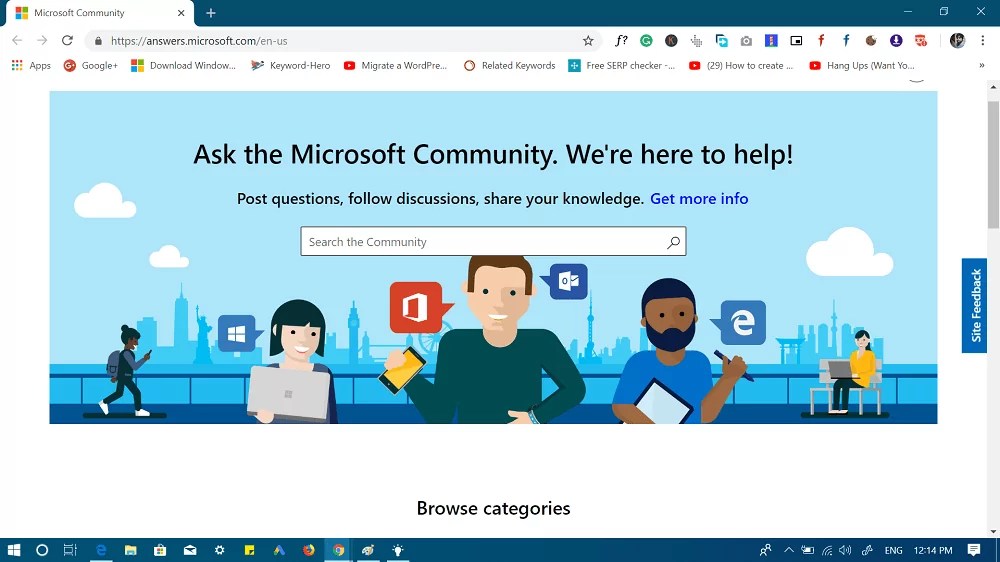Image resolution: width=1000 pixels, height=562 pixels.
Task: Open a new browser tab with plus button
Action: 210,13
